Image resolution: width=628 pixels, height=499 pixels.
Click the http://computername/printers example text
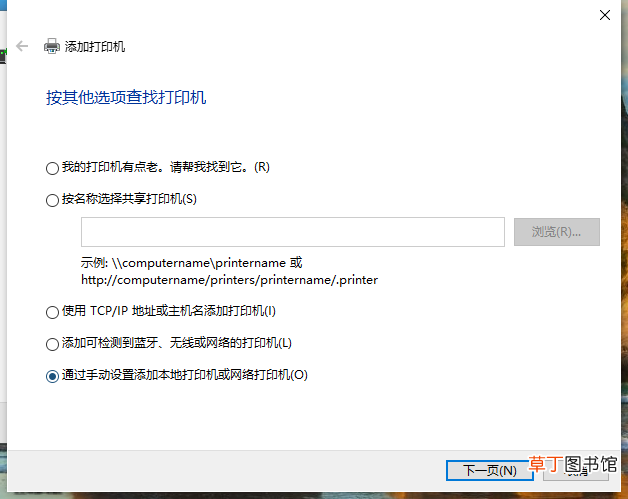coord(229,280)
